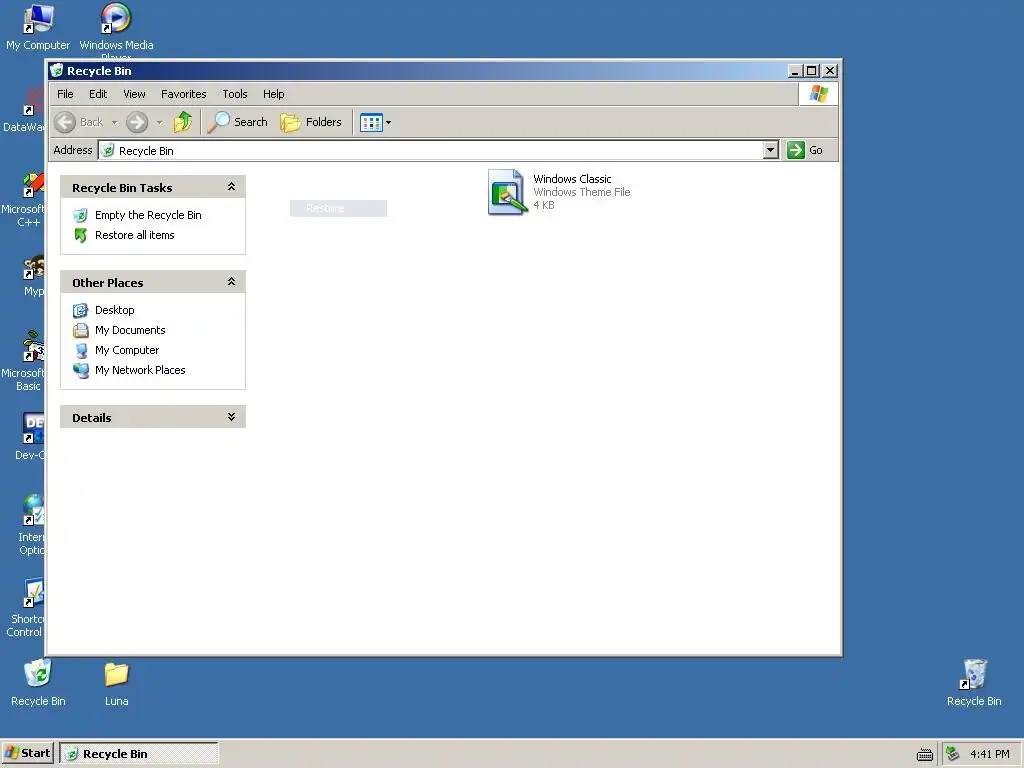
Task: Click Restore all items link
Action: (x=135, y=235)
